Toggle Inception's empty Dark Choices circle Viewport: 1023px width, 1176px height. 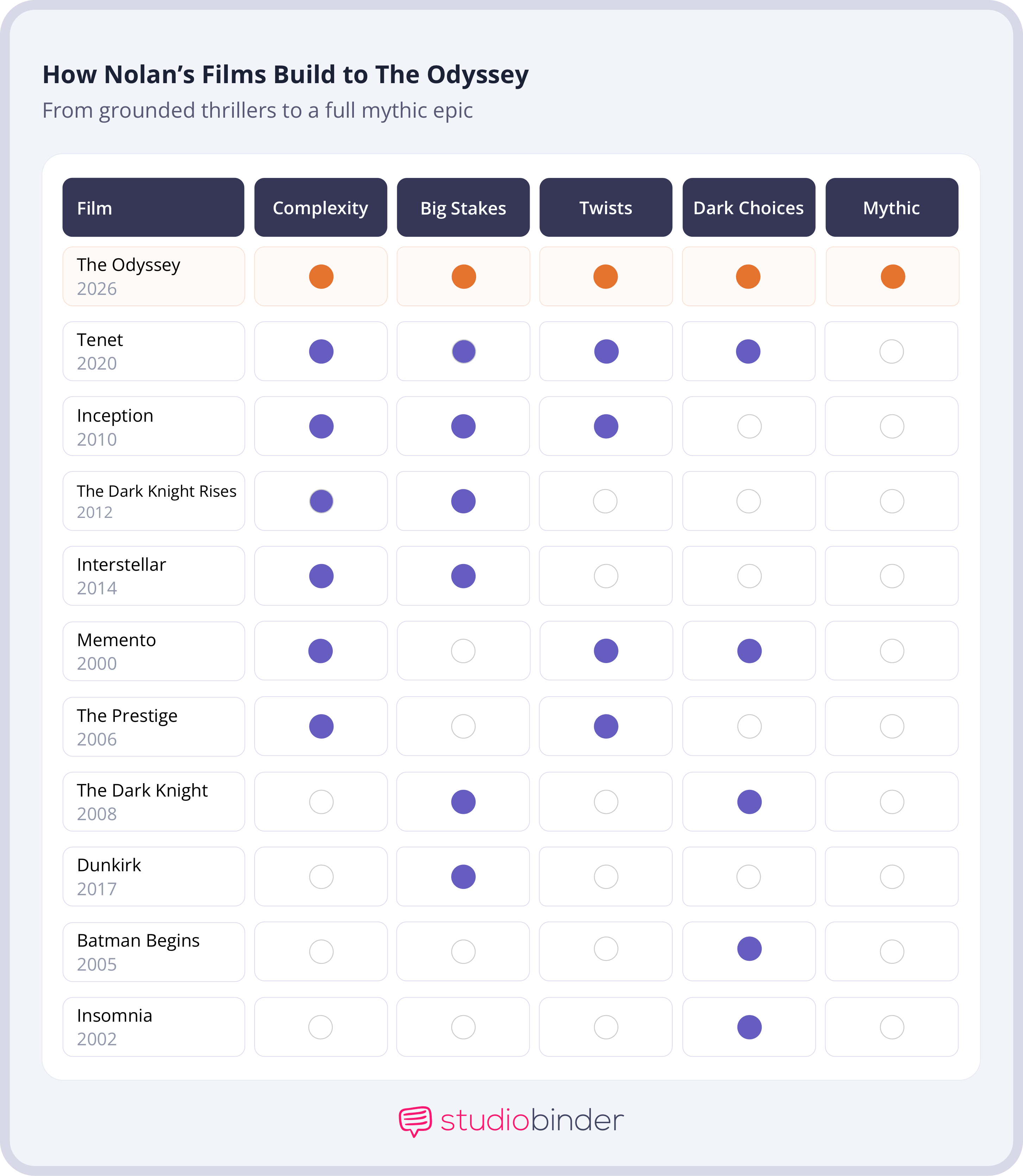(x=749, y=427)
